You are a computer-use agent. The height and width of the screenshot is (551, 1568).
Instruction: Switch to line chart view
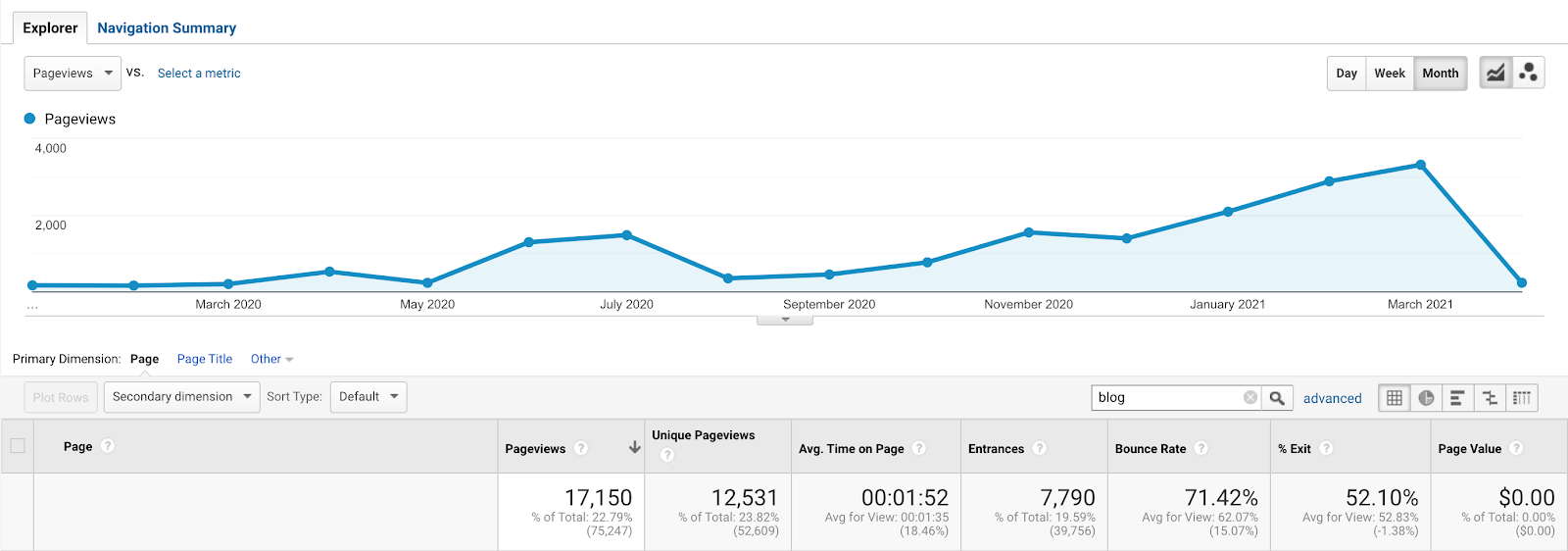1494,74
